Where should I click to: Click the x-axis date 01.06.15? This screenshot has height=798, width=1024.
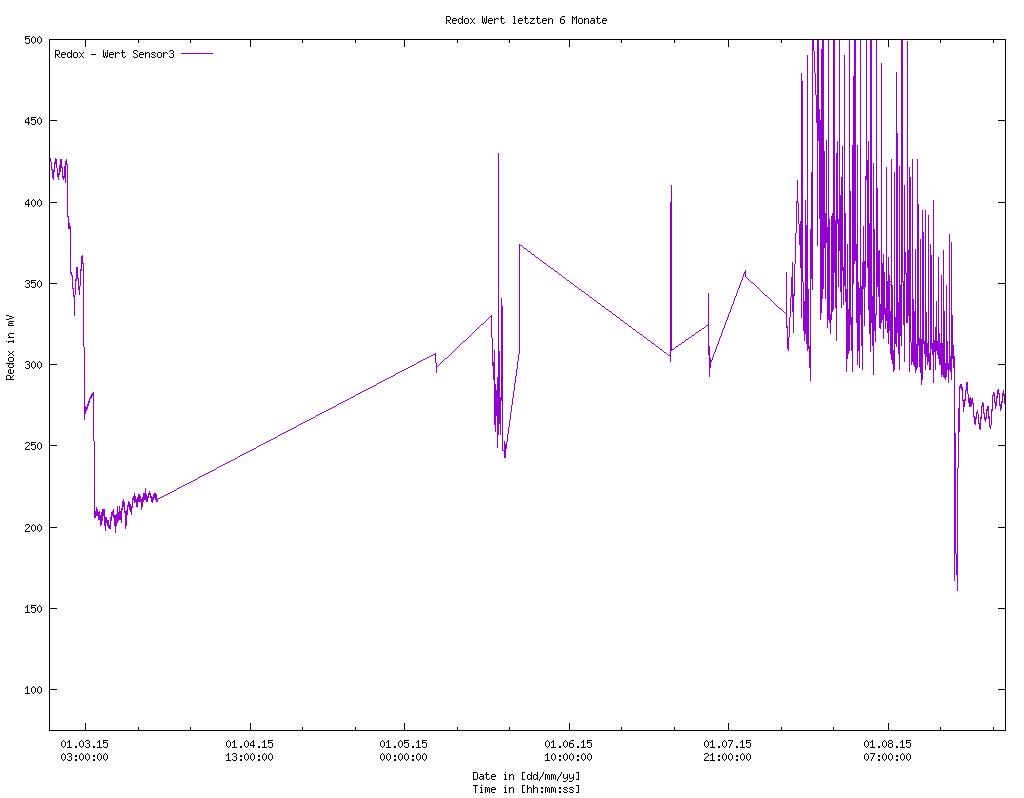(x=569, y=744)
